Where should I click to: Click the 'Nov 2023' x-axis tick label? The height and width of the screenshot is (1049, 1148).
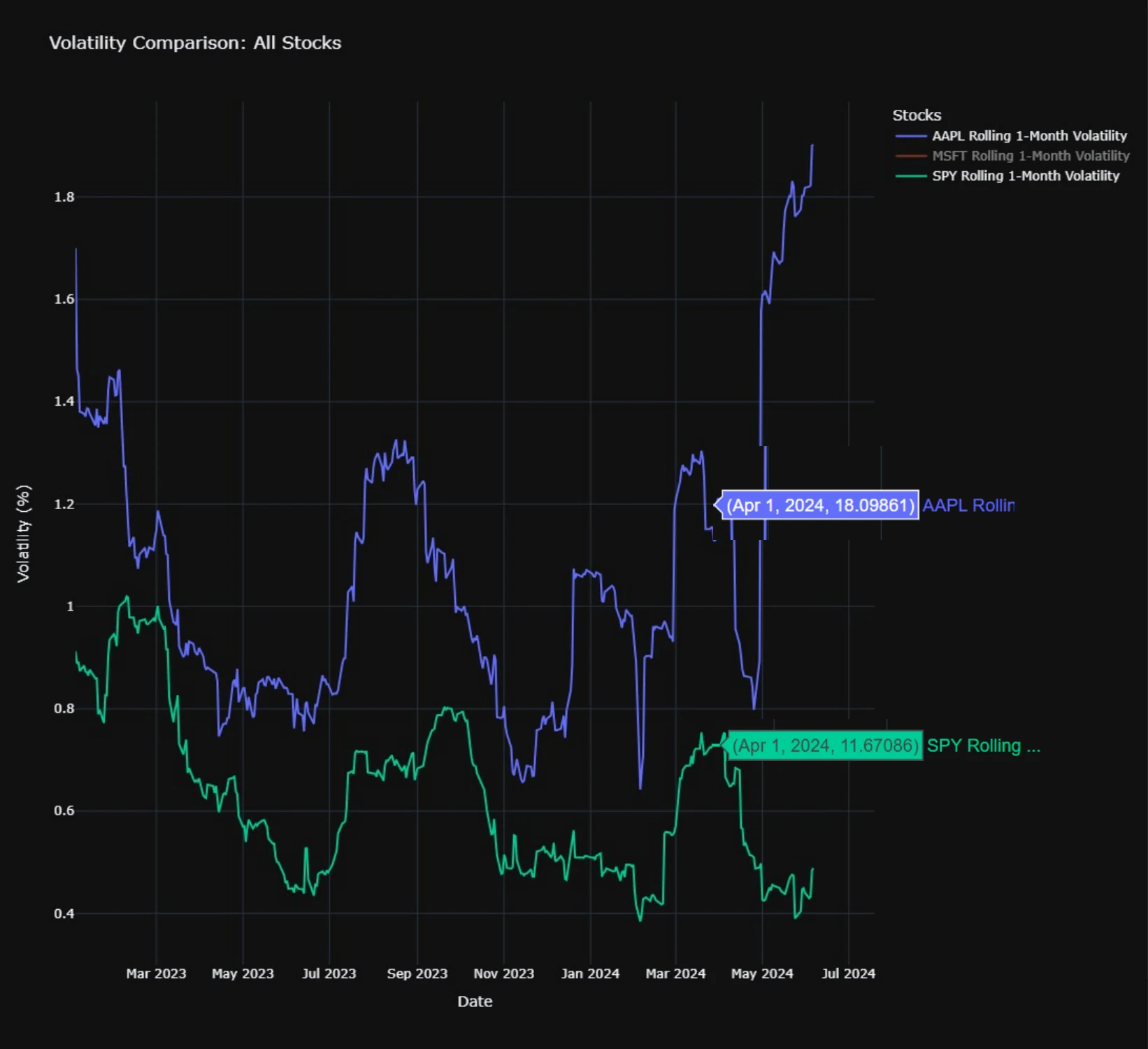tap(503, 973)
